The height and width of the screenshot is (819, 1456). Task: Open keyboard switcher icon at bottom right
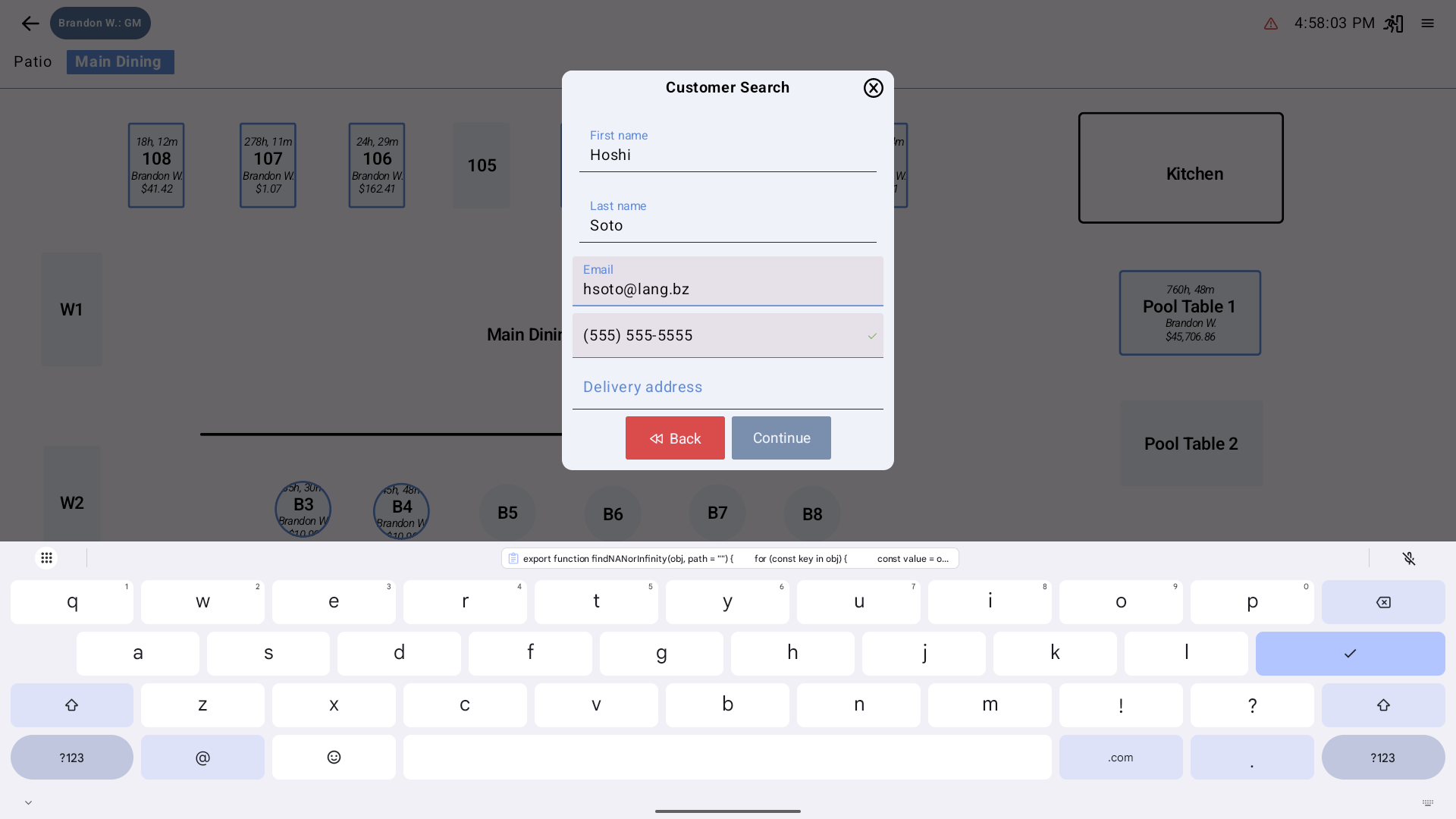(x=1427, y=802)
